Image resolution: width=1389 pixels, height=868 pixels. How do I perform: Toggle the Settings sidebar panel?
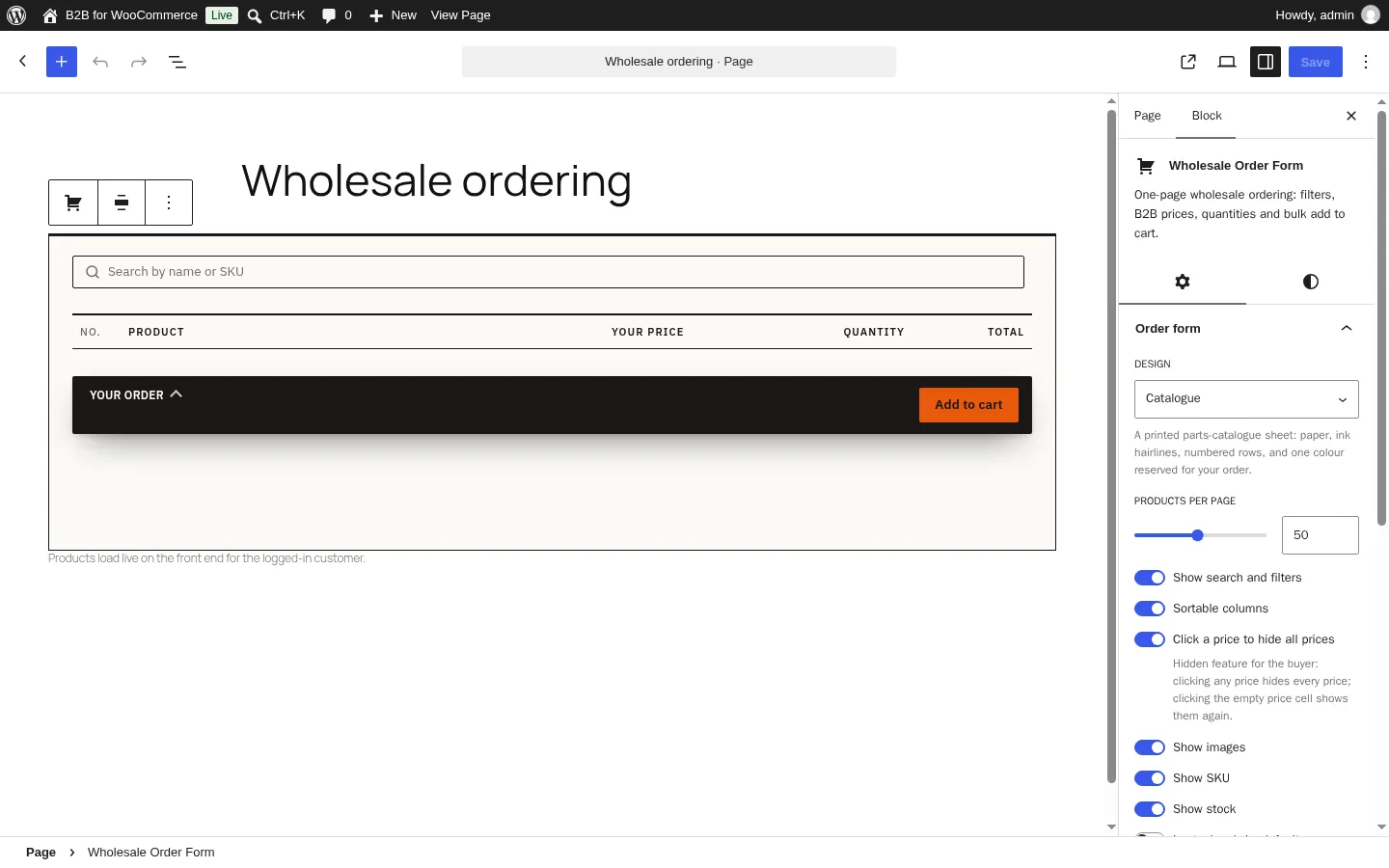coord(1266,62)
